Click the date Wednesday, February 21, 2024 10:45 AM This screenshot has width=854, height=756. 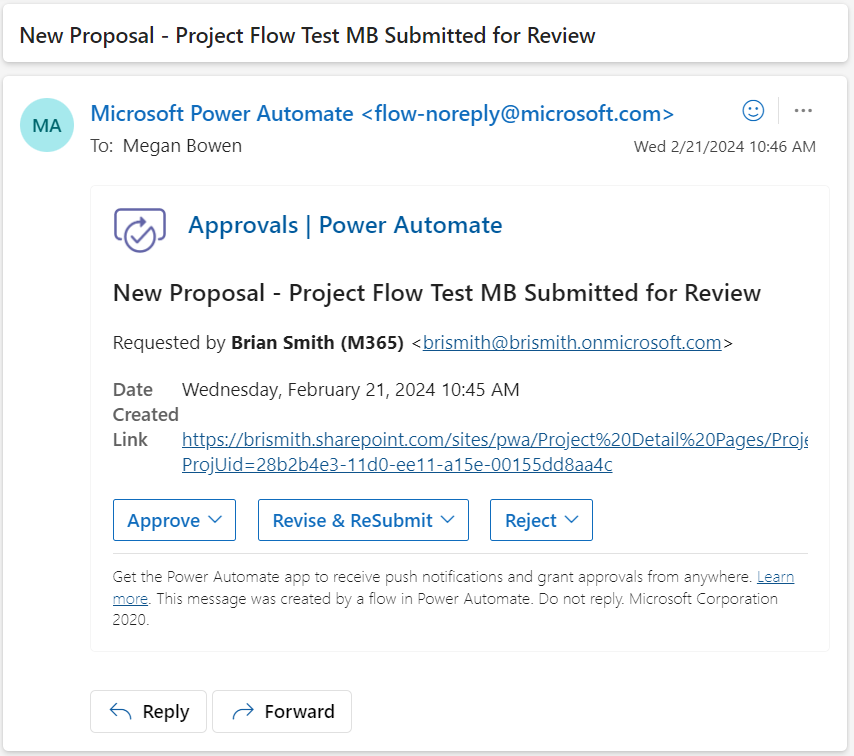pyautogui.click(x=351, y=390)
